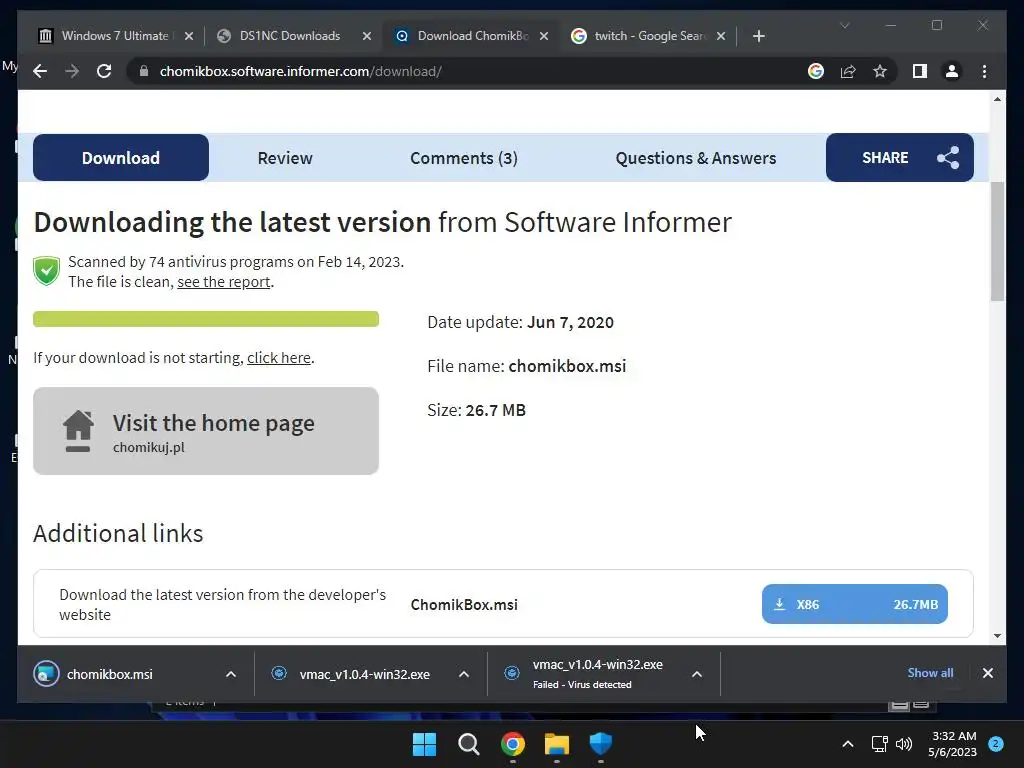Click the ChomikBox.msi file name
This screenshot has height=768, width=1024.
click(464, 605)
